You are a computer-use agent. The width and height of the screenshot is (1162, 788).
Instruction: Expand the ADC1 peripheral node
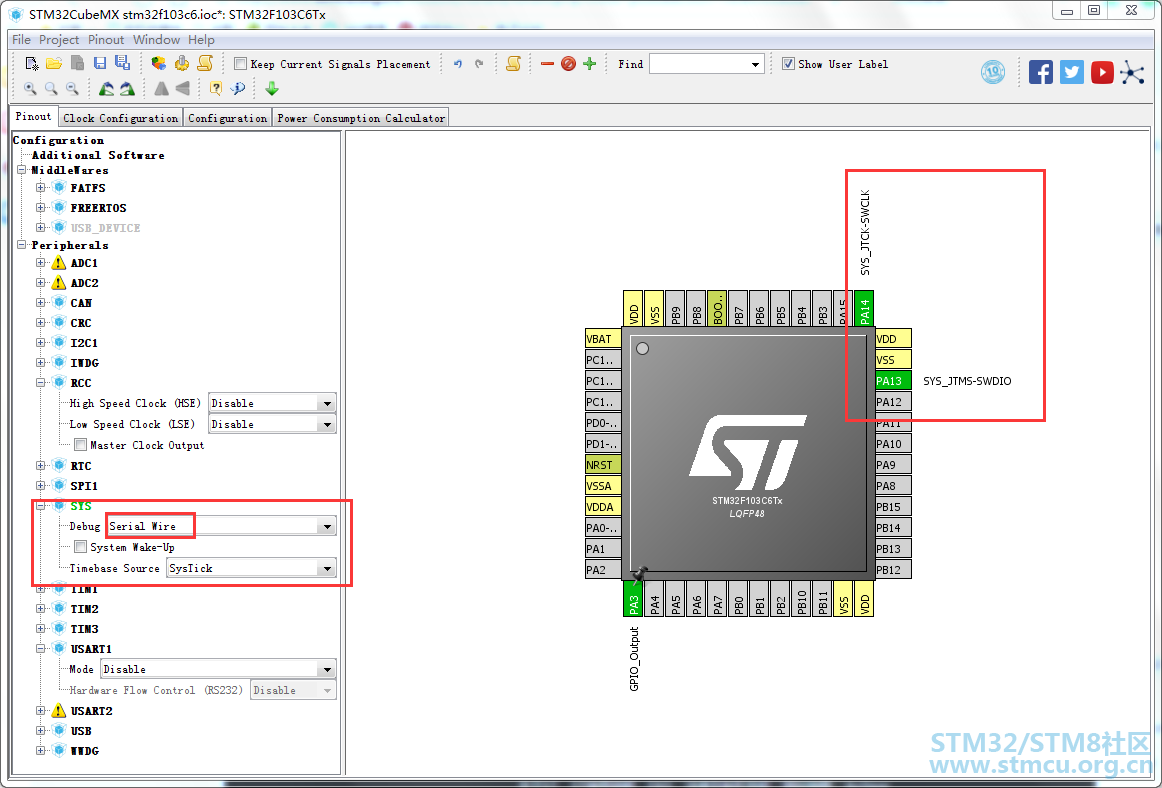click(x=42, y=262)
